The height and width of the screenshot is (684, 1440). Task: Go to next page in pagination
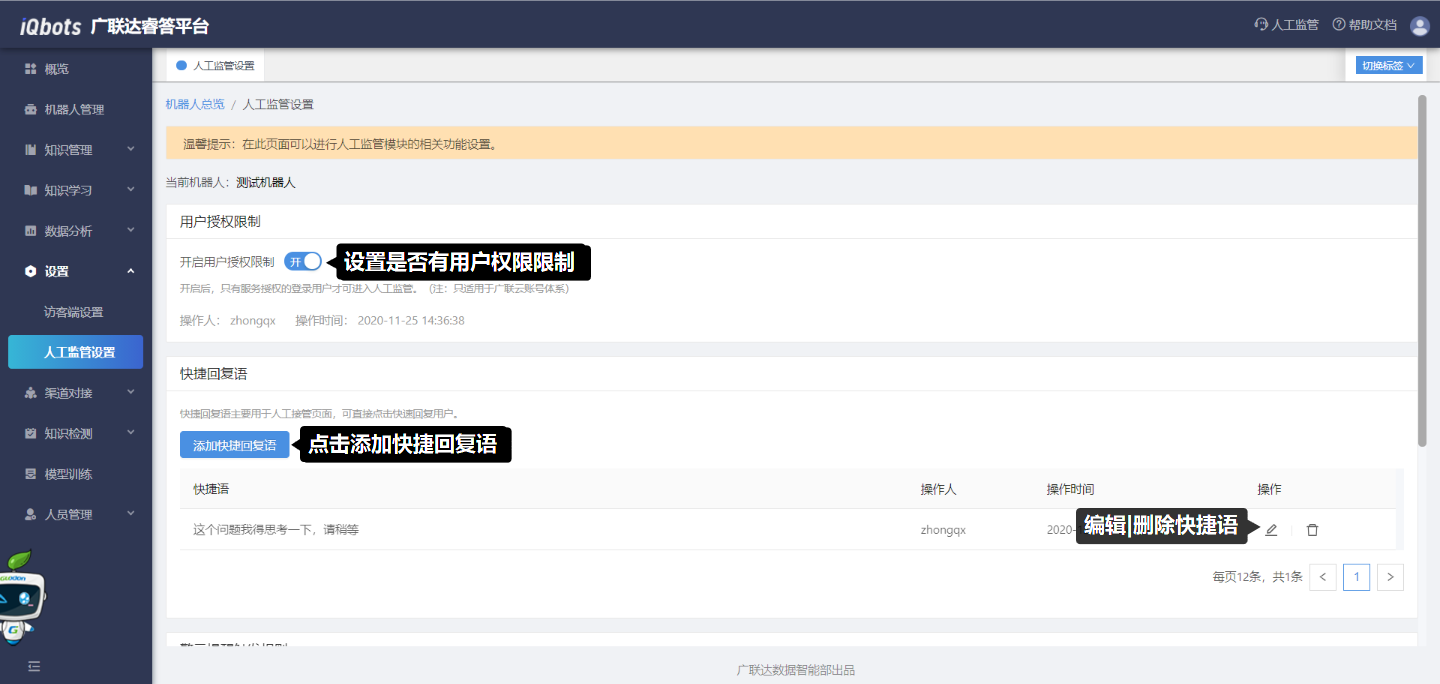[1390, 577]
